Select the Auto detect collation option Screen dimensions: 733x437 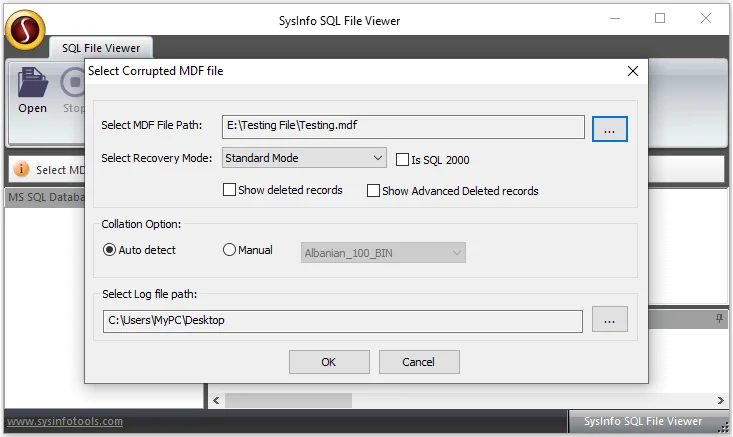pyautogui.click(x=110, y=250)
